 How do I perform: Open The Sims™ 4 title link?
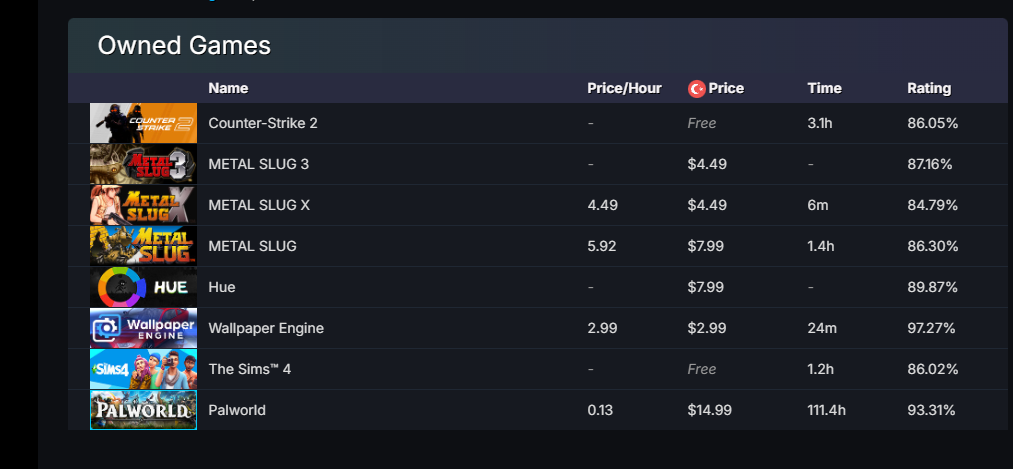pyautogui.click(x=249, y=369)
